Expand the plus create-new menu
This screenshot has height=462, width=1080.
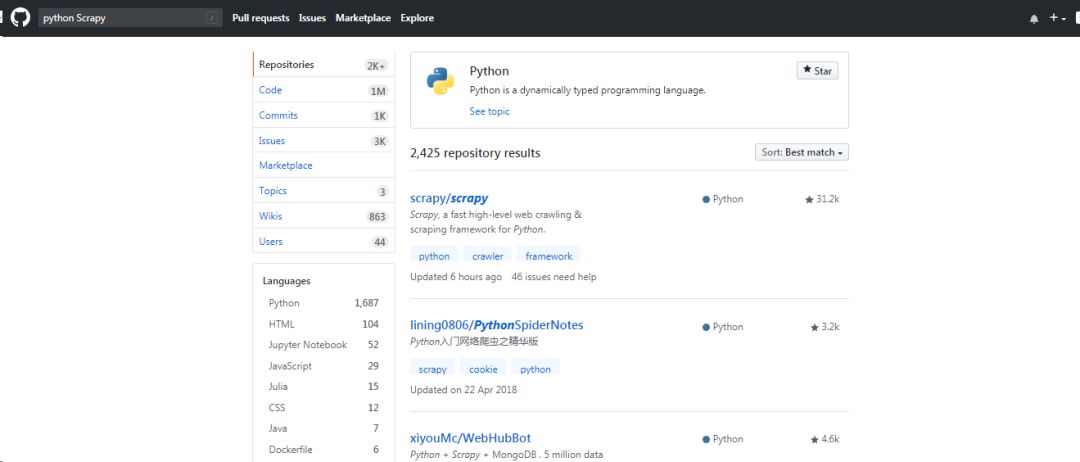coord(1057,18)
